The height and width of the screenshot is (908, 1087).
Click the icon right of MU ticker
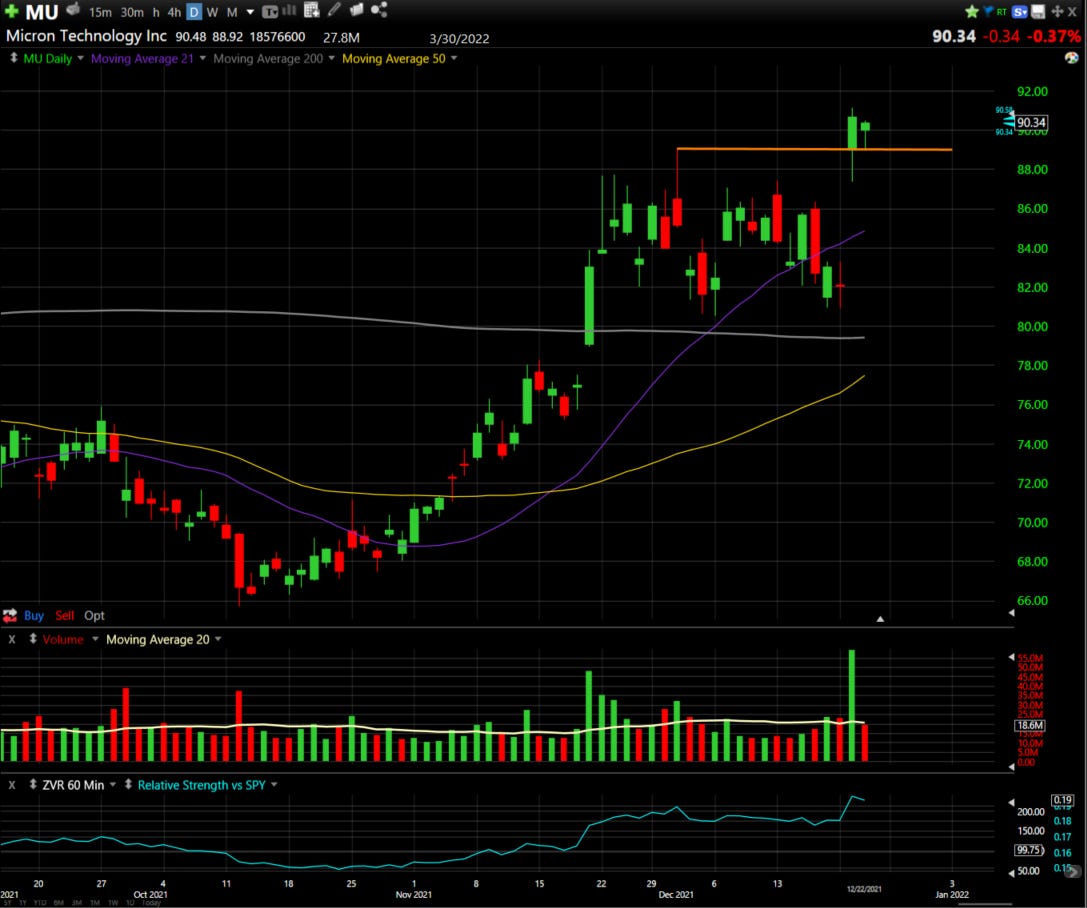pyautogui.click(x=73, y=10)
